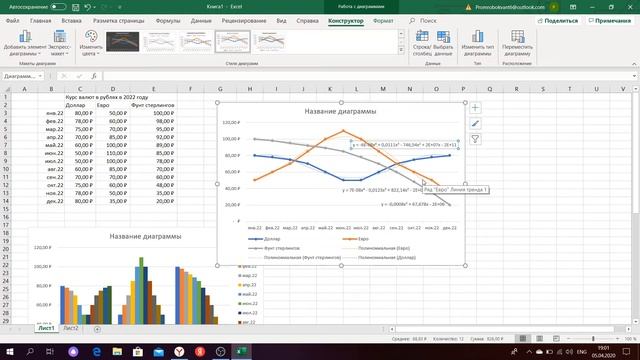Click the Фунт стерлингов column header cell
This screenshot has height=360, width=640.
coord(153,105)
